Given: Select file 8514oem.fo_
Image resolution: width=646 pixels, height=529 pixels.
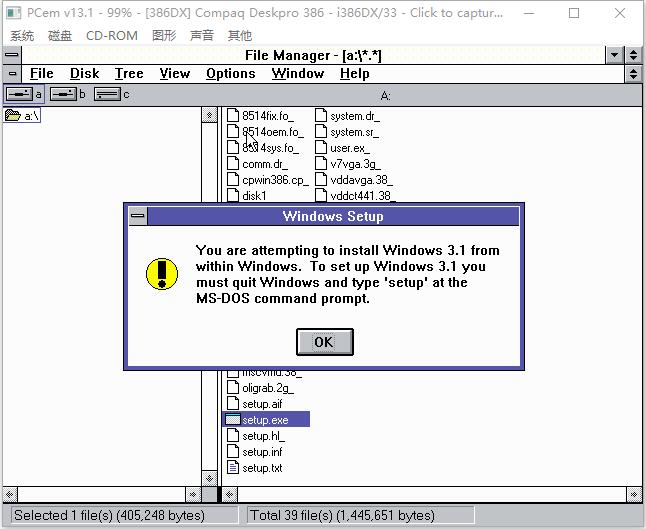Looking at the screenshot, I should 266,132.
